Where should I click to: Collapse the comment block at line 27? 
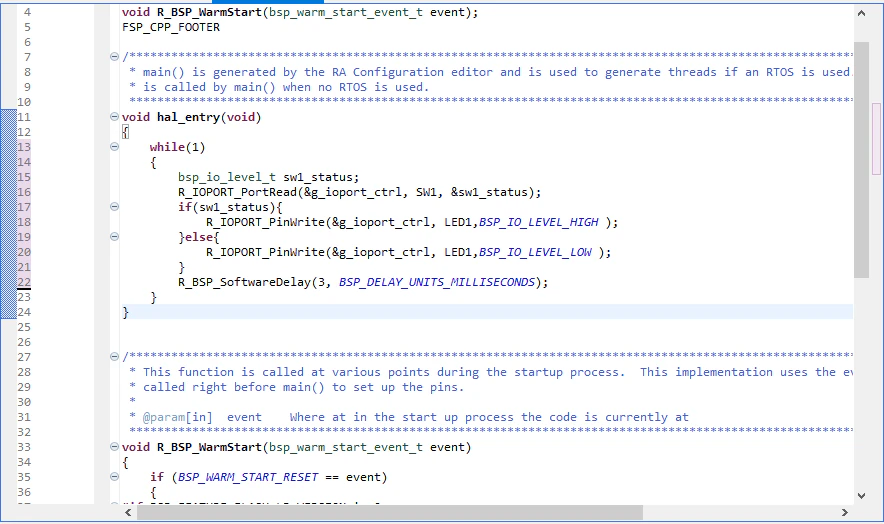point(114,356)
